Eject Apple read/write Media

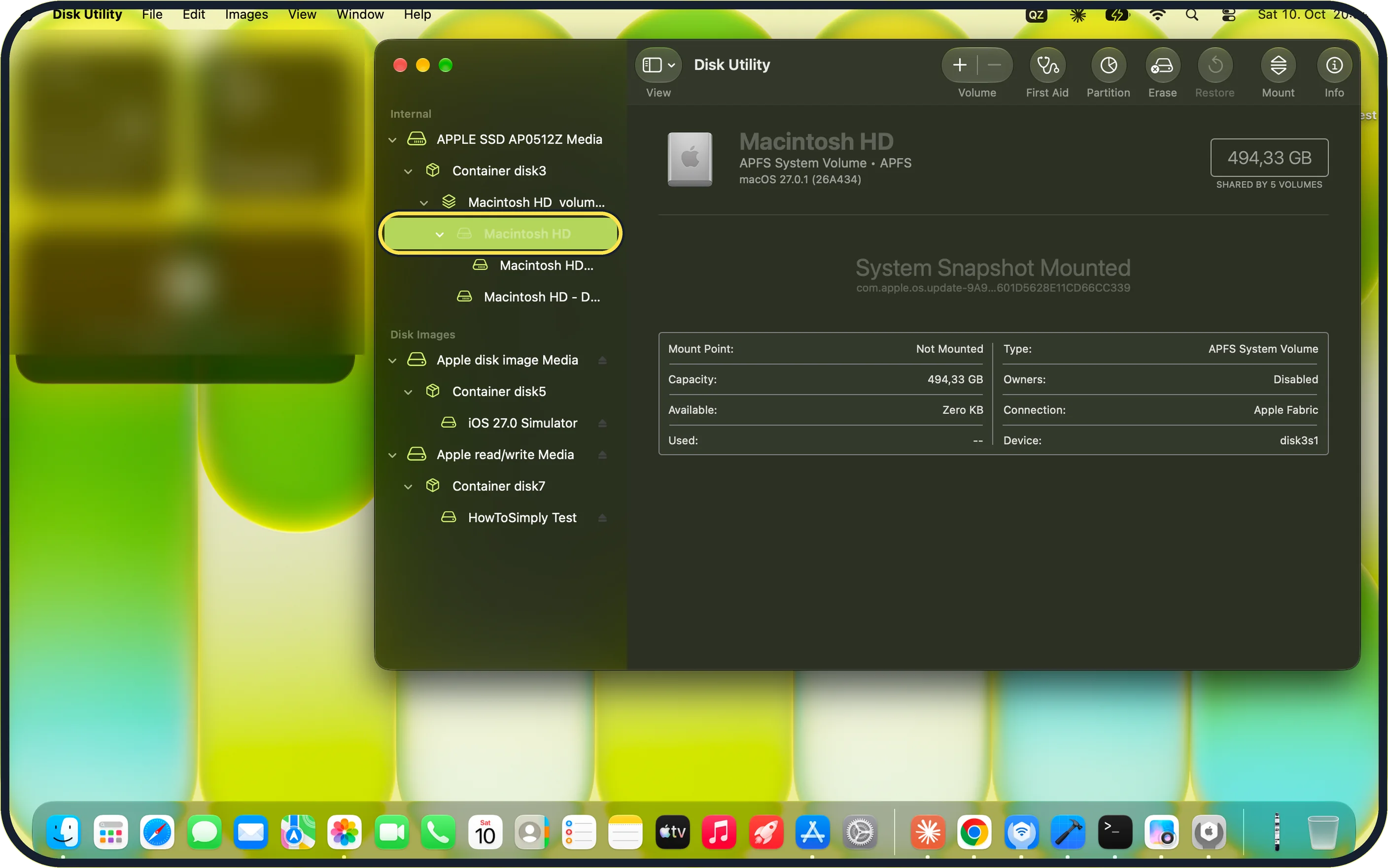click(602, 455)
